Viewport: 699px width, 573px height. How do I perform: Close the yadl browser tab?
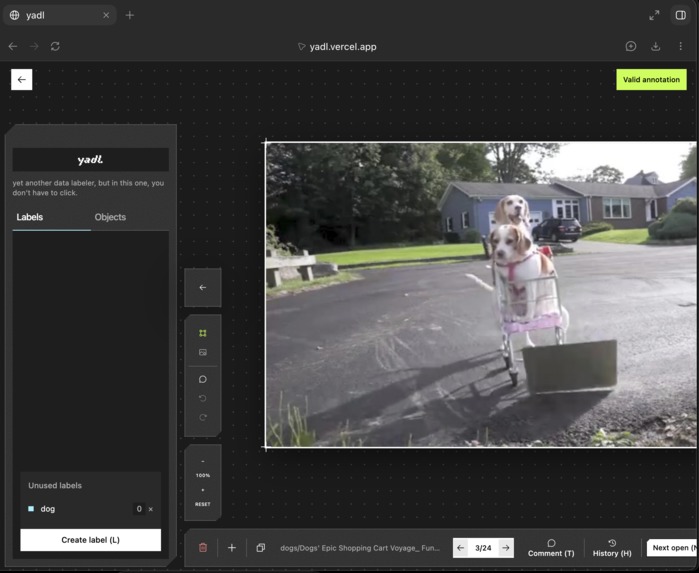click(106, 15)
